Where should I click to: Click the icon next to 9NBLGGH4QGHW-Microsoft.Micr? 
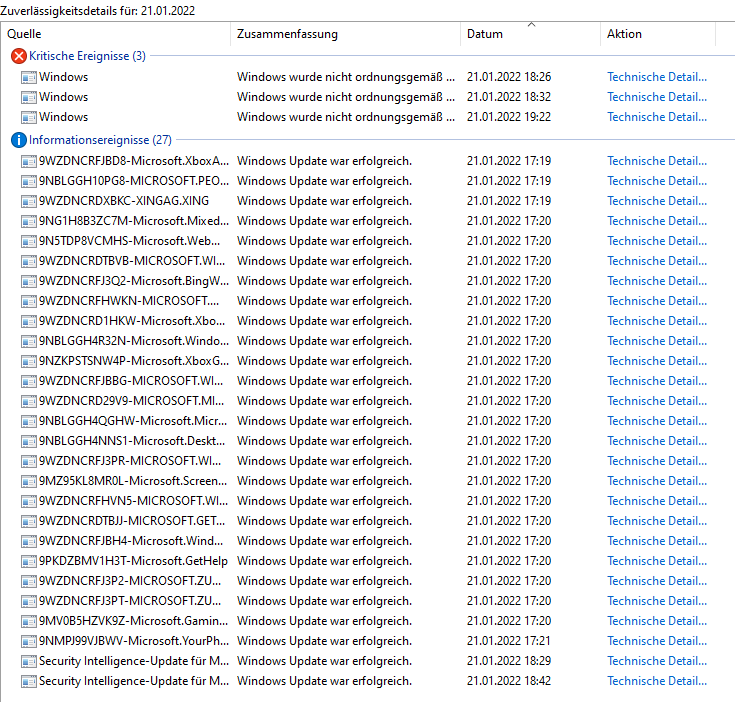(x=29, y=421)
